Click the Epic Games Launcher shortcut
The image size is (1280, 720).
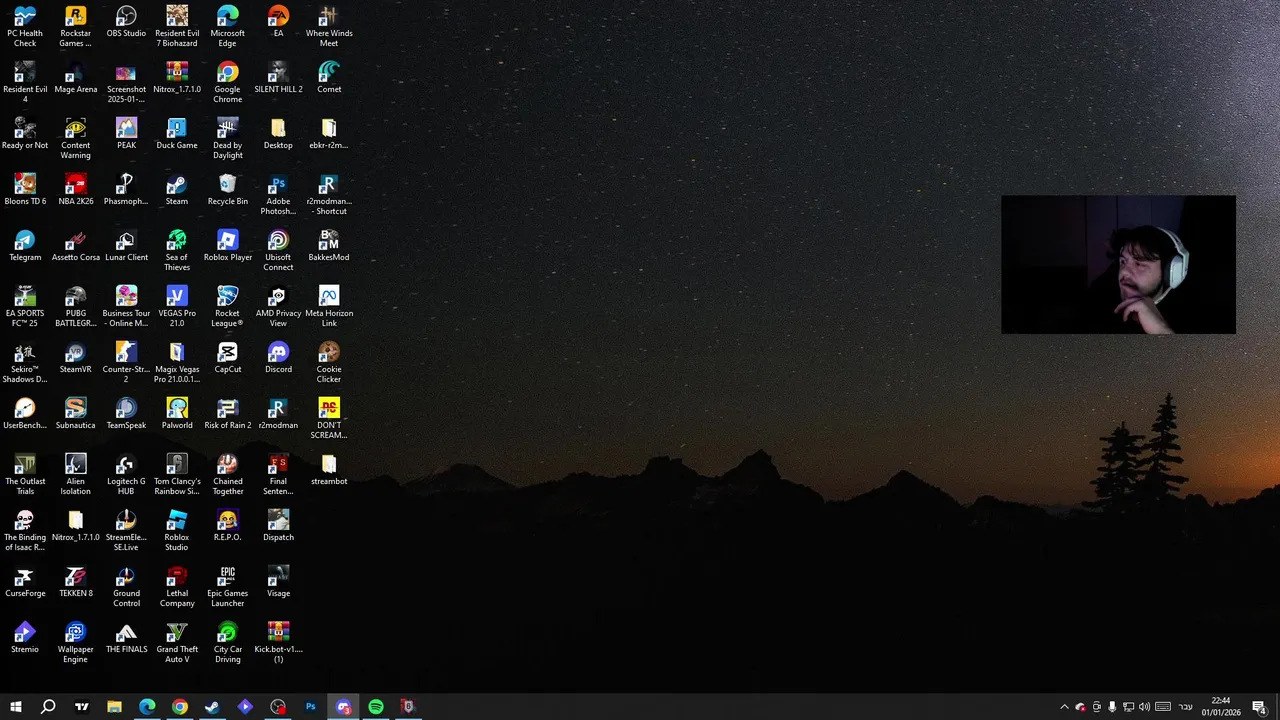(x=227, y=586)
